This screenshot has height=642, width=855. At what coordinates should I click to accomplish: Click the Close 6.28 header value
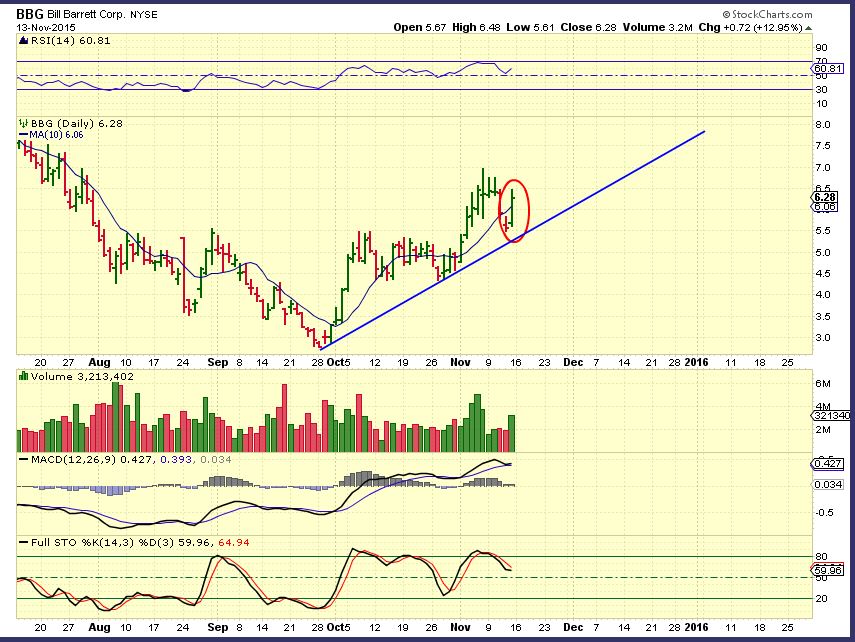click(x=588, y=27)
